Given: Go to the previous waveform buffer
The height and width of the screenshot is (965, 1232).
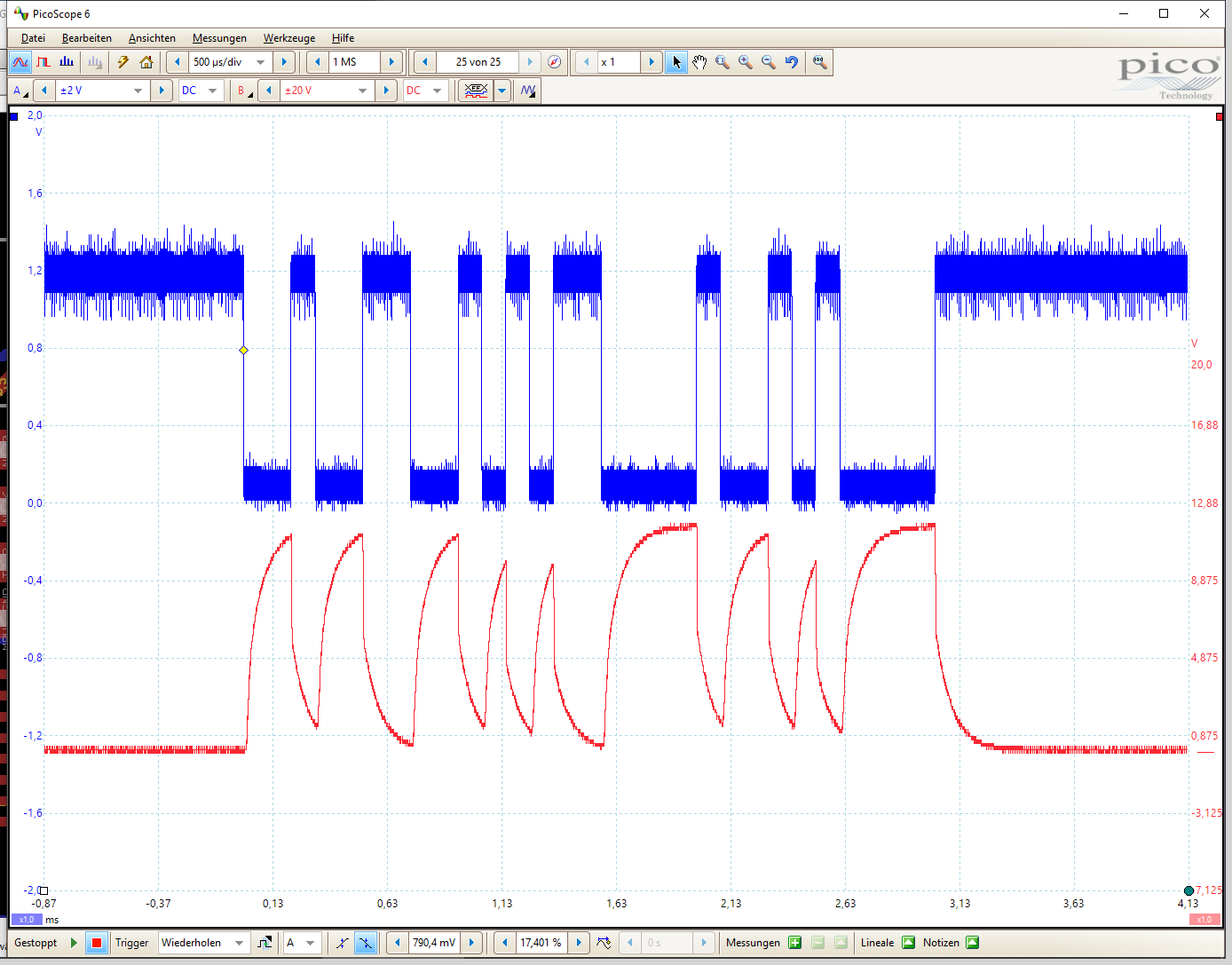Looking at the screenshot, I should click(x=424, y=62).
